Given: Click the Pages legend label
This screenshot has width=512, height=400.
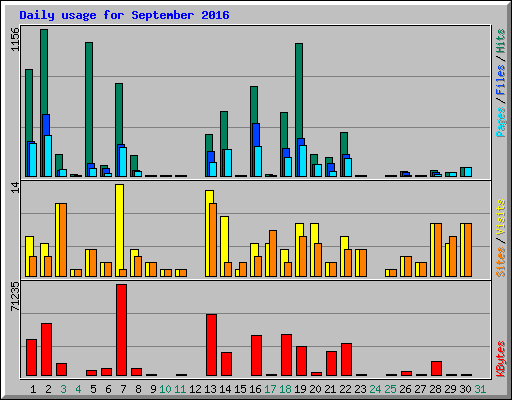Looking at the screenshot, I should [501, 122].
